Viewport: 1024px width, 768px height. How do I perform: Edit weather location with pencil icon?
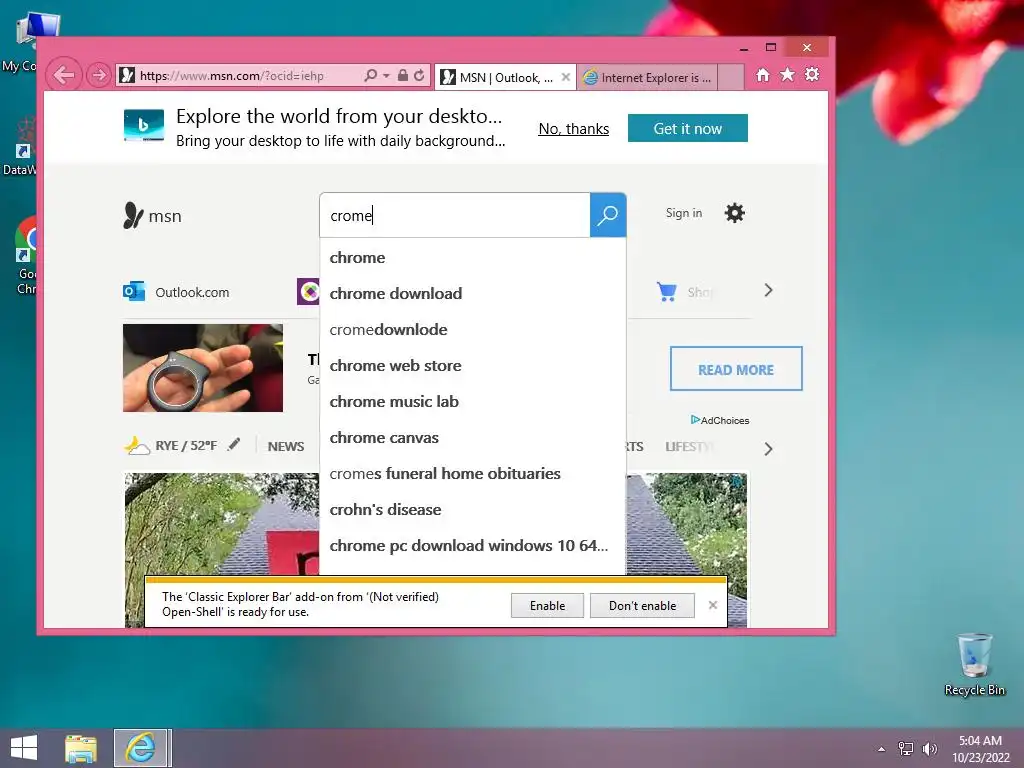tap(234, 445)
